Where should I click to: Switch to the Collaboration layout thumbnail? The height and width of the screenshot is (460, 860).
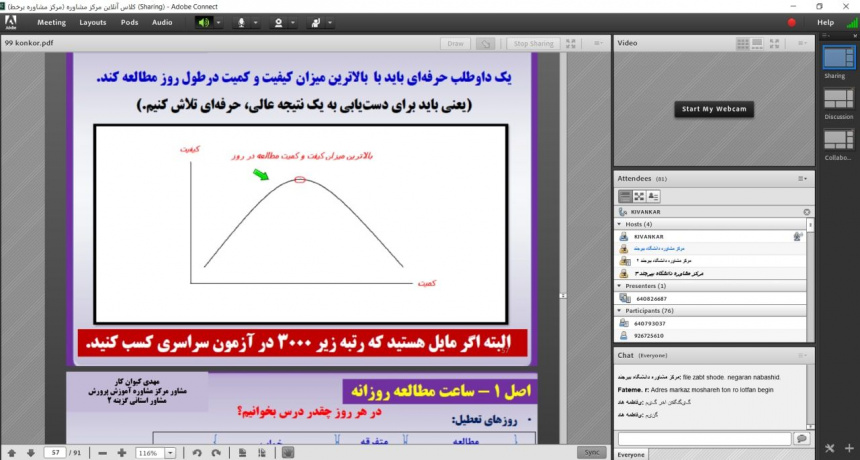pos(839,139)
